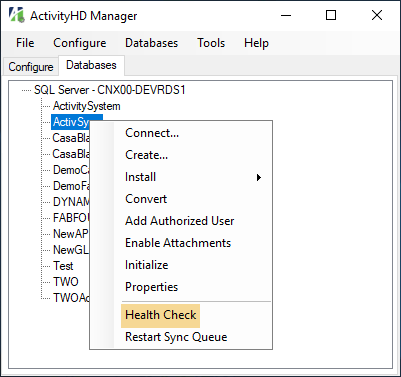Select Health Check from context menu
The width and height of the screenshot is (401, 377).
tap(161, 315)
